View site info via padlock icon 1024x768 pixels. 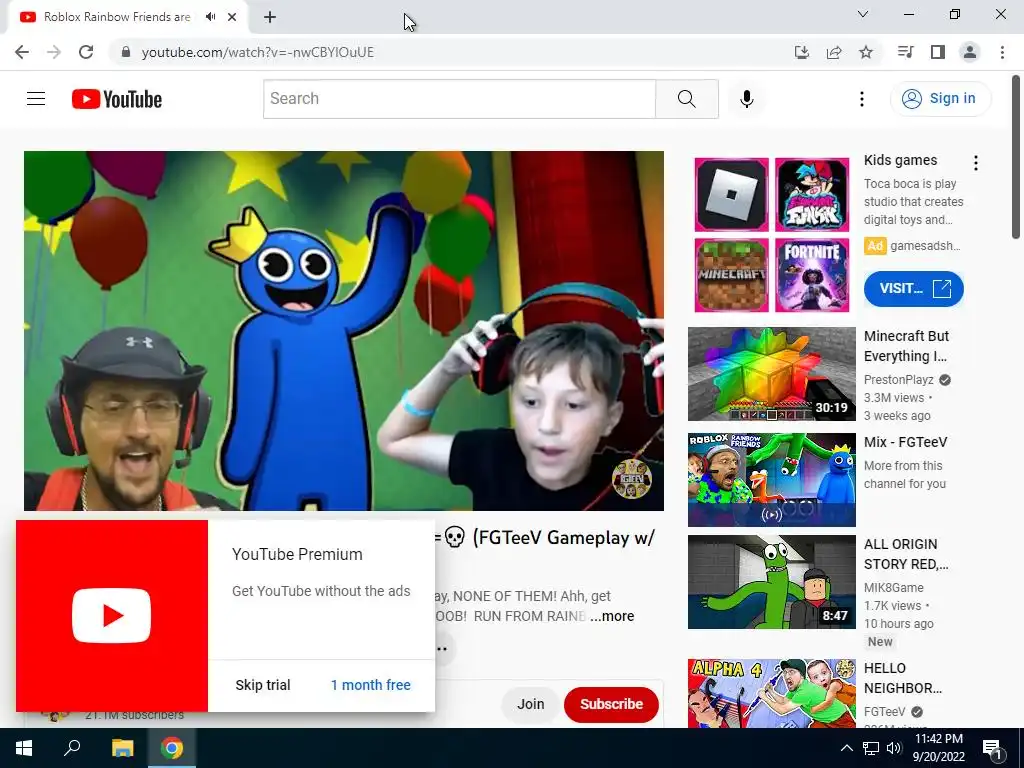(125, 52)
